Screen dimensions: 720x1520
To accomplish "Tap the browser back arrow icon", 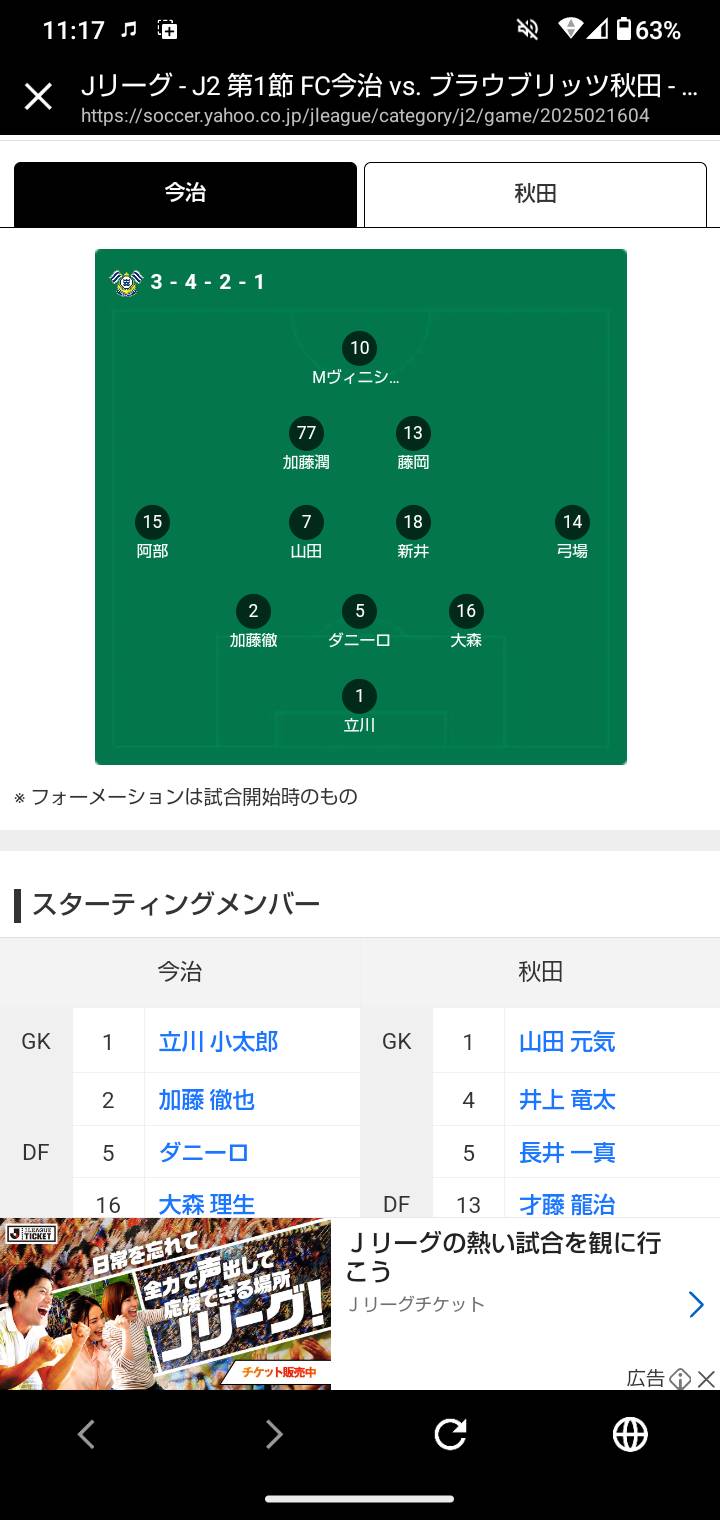I will click(x=86, y=1435).
